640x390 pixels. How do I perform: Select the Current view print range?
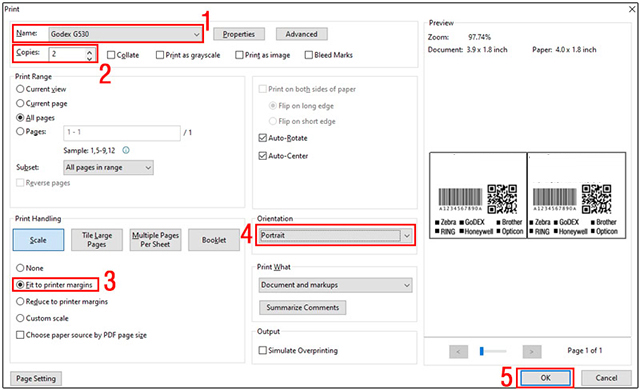20,89
